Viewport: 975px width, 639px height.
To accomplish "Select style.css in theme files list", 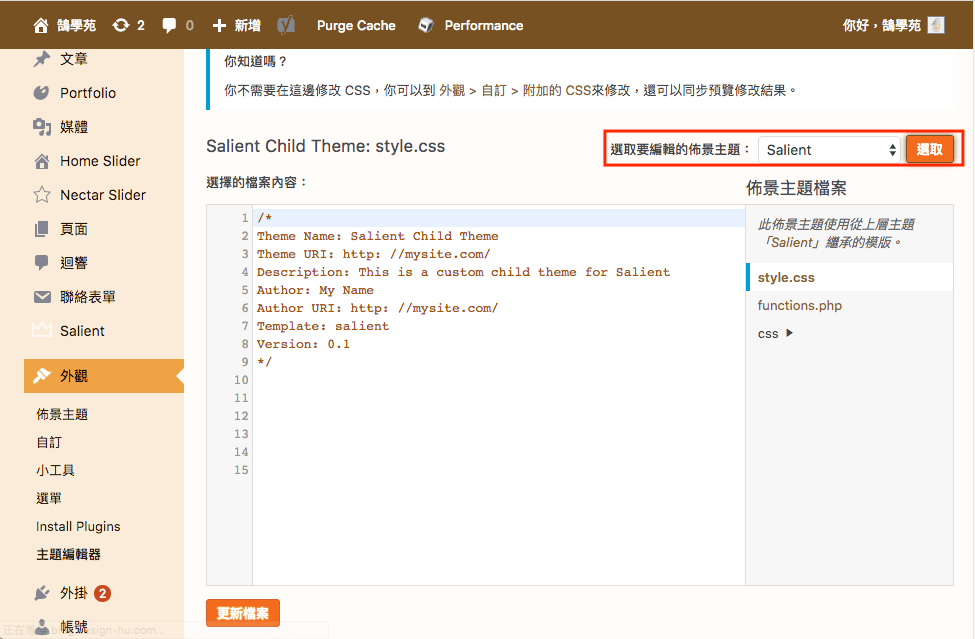I will click(786, 277).
